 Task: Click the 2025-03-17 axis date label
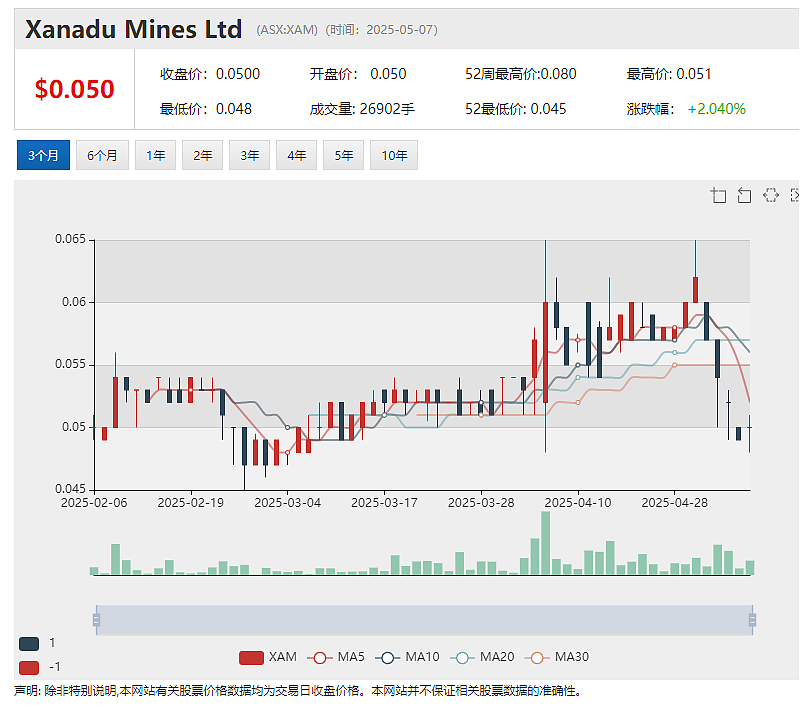(384, 502)
